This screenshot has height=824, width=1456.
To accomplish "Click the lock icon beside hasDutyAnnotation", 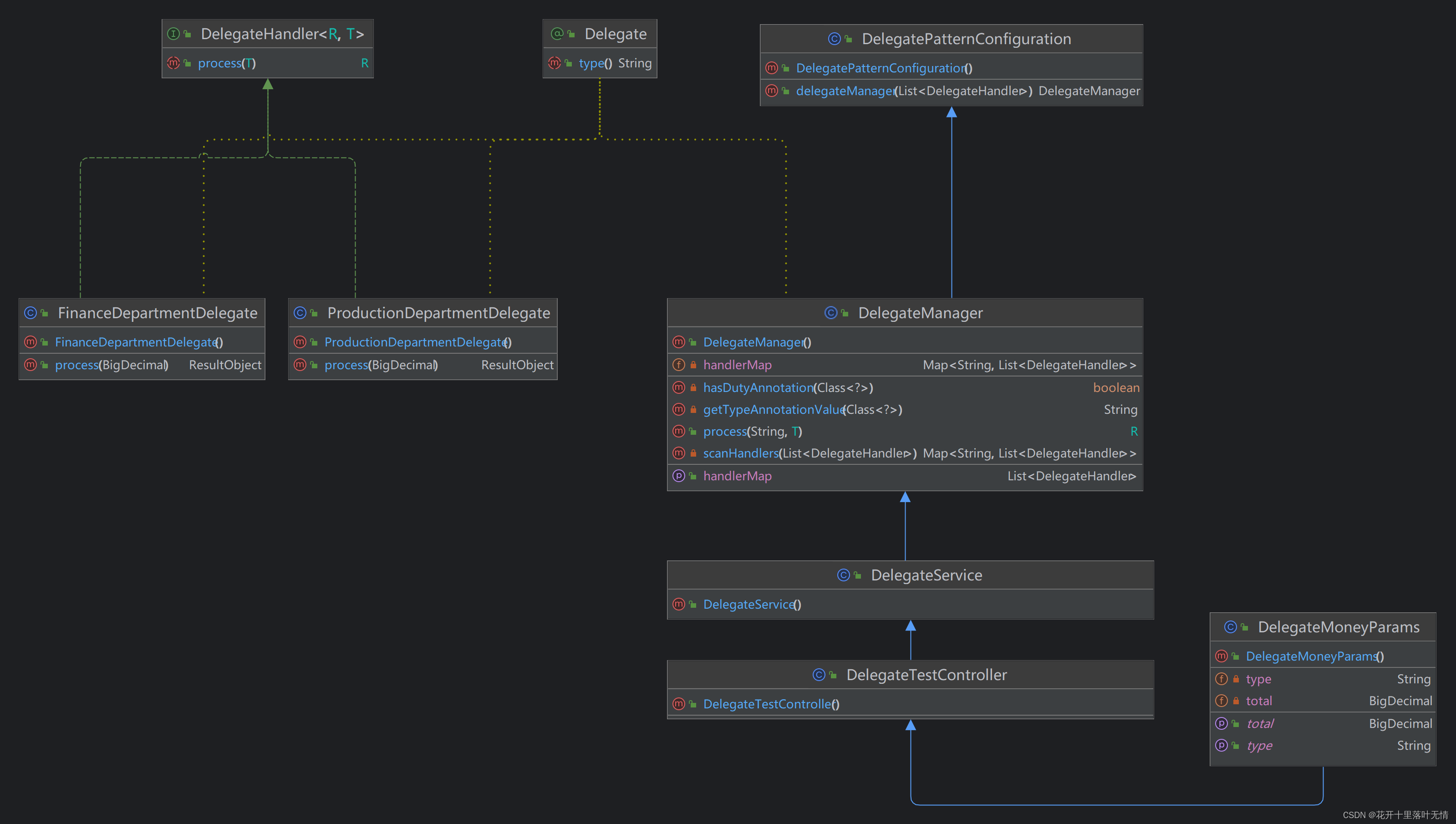I will [693, 388].
